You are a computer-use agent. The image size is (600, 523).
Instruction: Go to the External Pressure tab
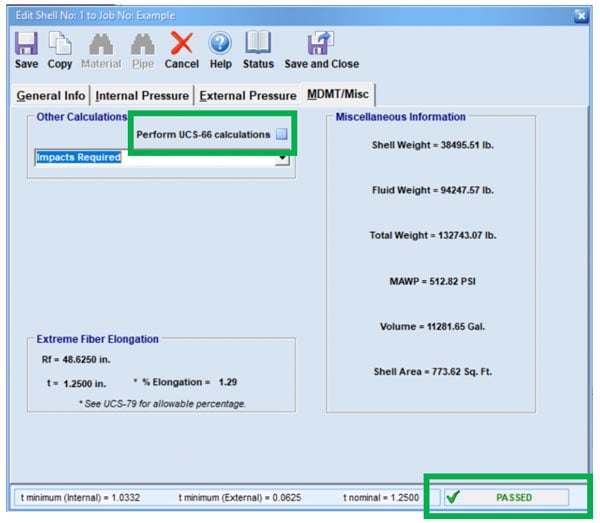(x=248, y=96)
